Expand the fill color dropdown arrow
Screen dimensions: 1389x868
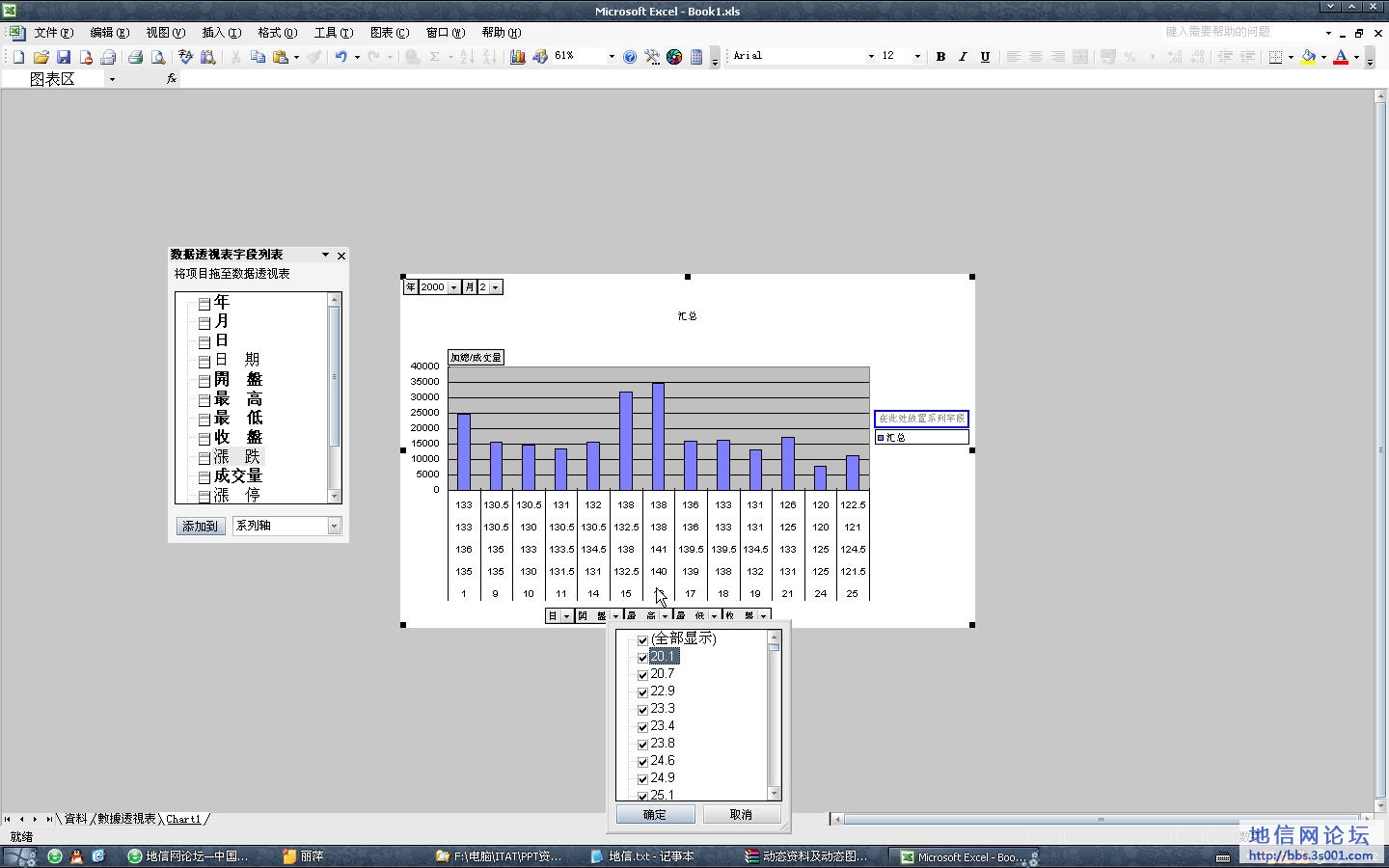(1322, 57)
